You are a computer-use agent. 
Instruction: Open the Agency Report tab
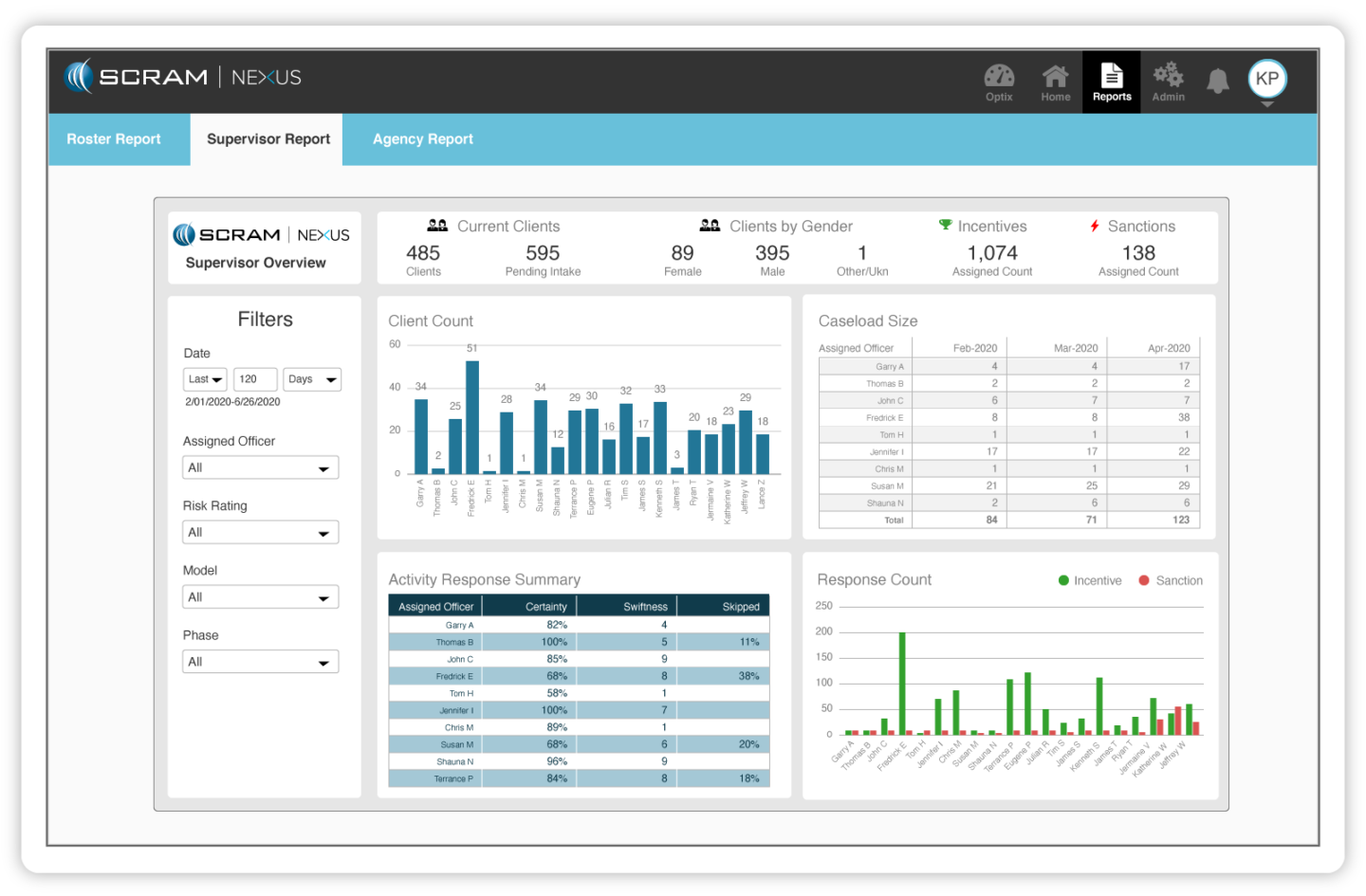click(x=423, y=139)
